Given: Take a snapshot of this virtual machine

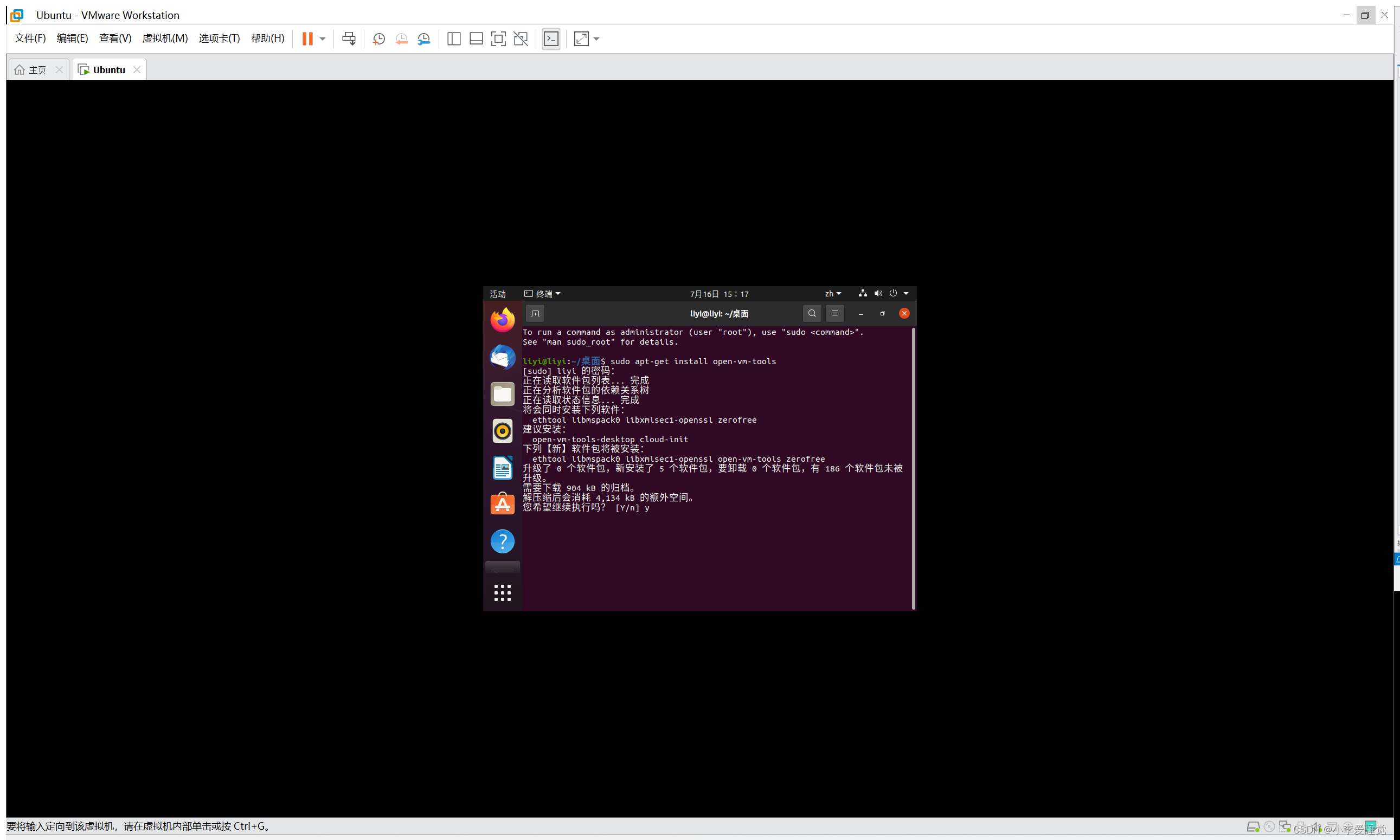Looking at the screenshot, I should point(378,38).
